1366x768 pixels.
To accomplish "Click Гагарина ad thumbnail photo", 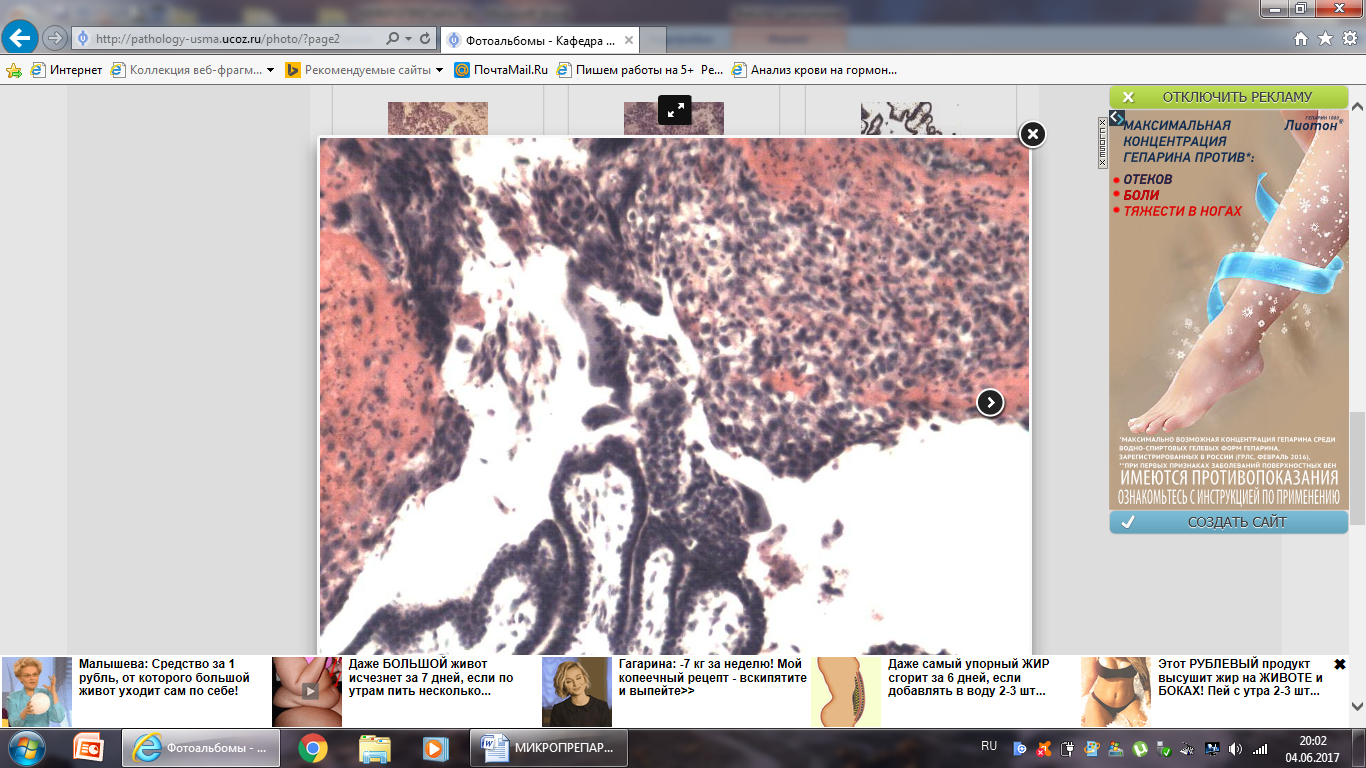I will coord(576,692).
